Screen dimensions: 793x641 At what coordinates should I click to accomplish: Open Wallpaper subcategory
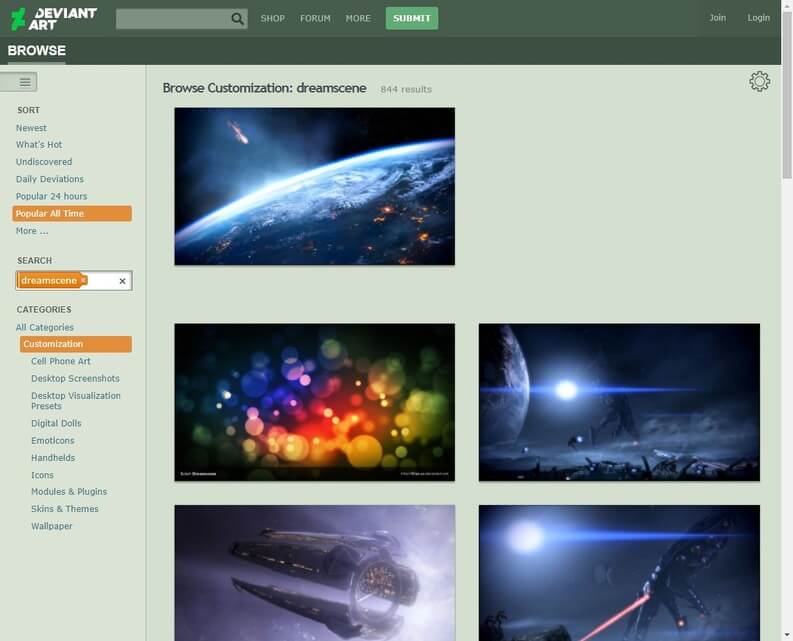click(x=52, y=526)
